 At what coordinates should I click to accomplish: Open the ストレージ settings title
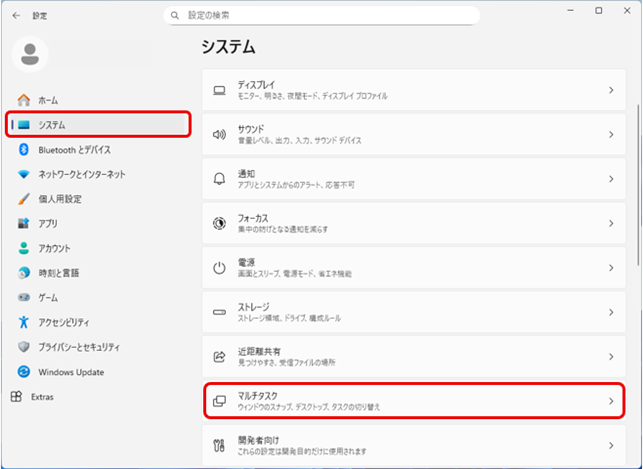click(x=253, y=307)
